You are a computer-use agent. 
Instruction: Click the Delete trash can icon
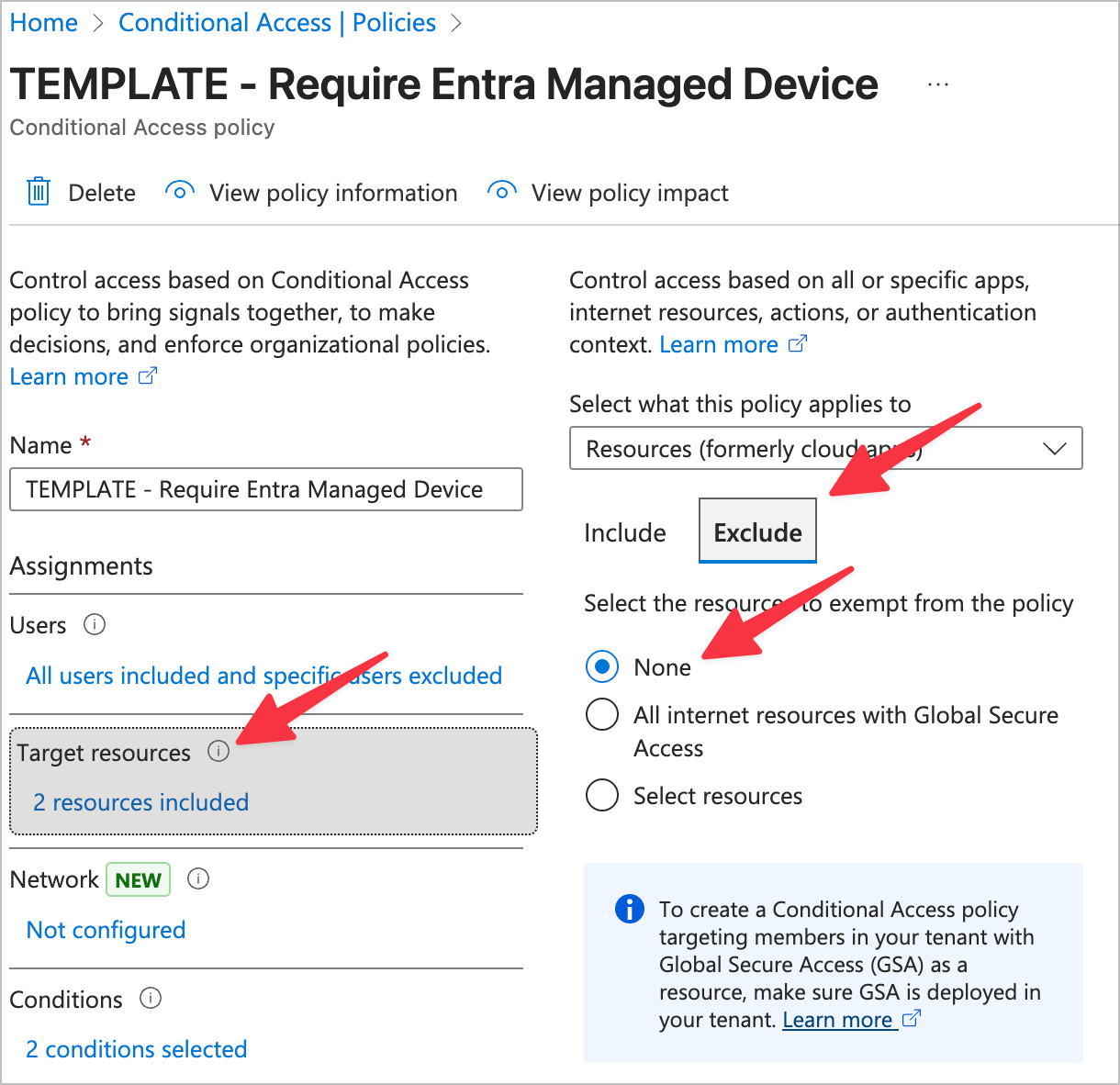(39, 192)
